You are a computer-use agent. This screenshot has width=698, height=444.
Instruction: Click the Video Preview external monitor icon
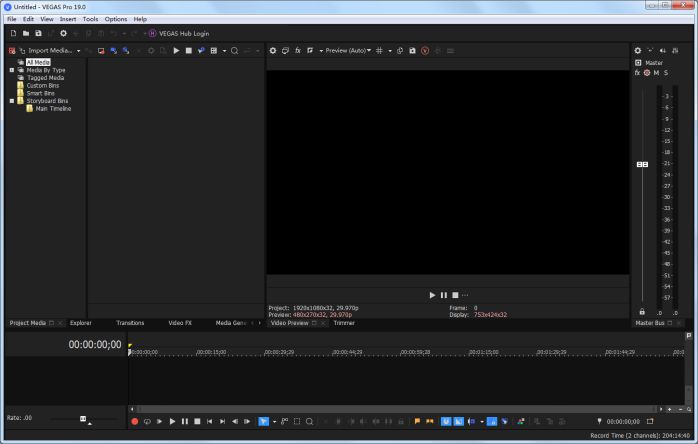[x=285, y=51]
